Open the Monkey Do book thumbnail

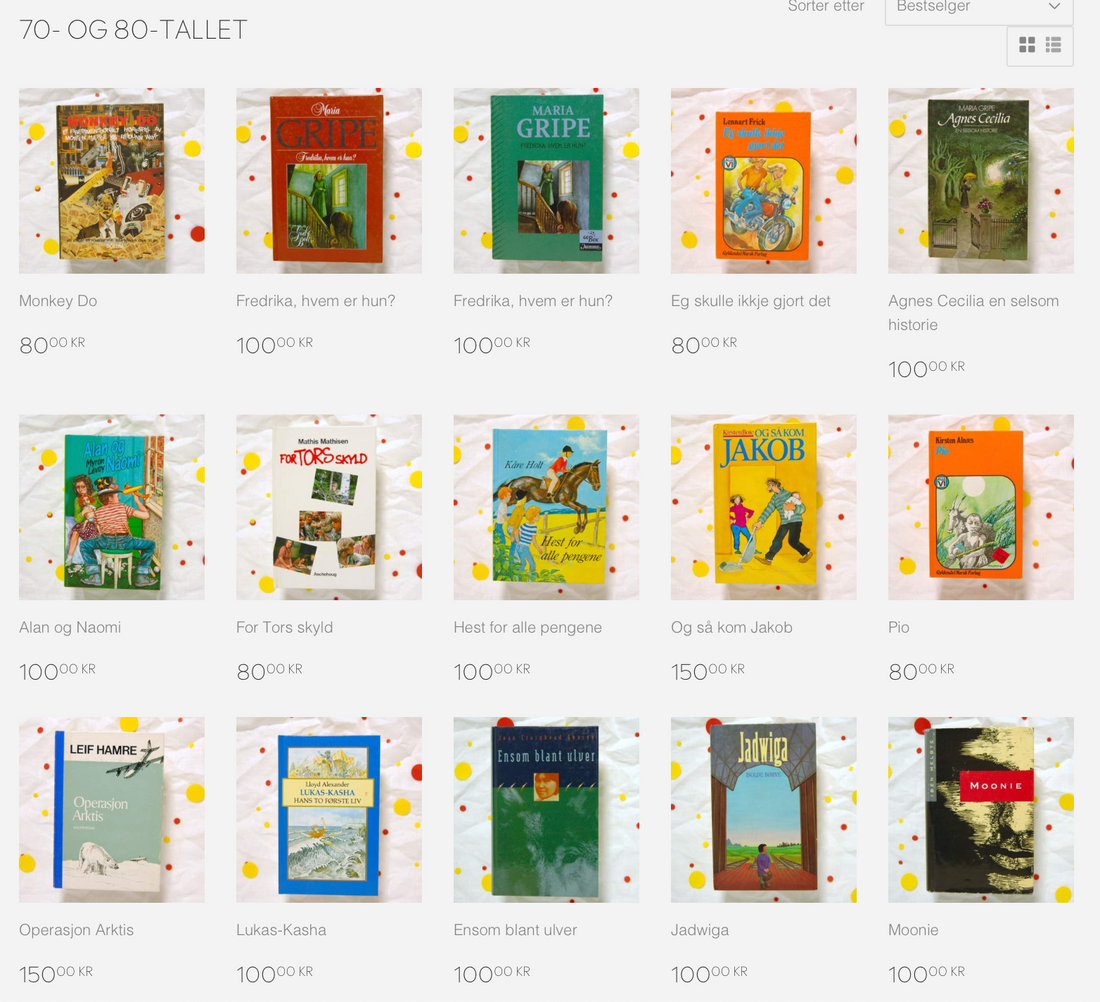coord(112,180)
